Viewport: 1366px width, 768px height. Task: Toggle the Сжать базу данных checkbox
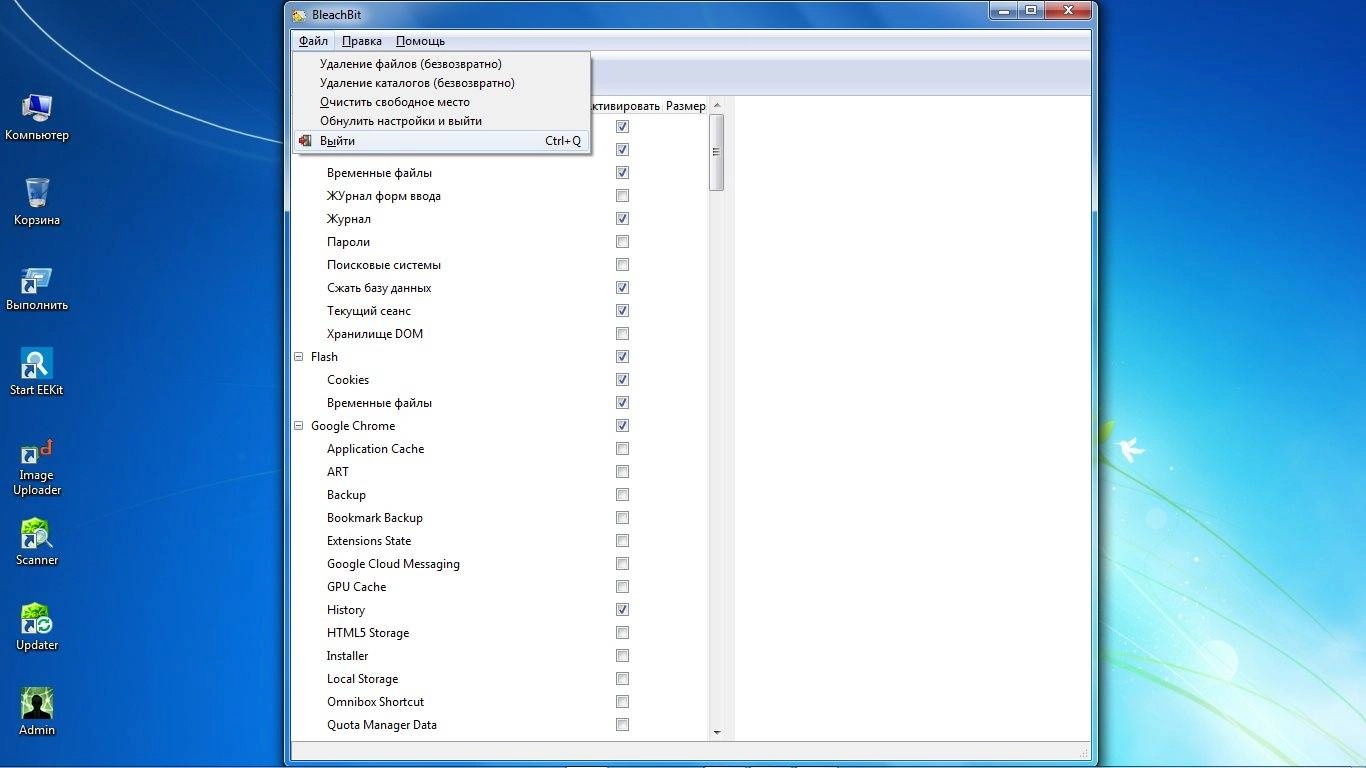point(622,288)
